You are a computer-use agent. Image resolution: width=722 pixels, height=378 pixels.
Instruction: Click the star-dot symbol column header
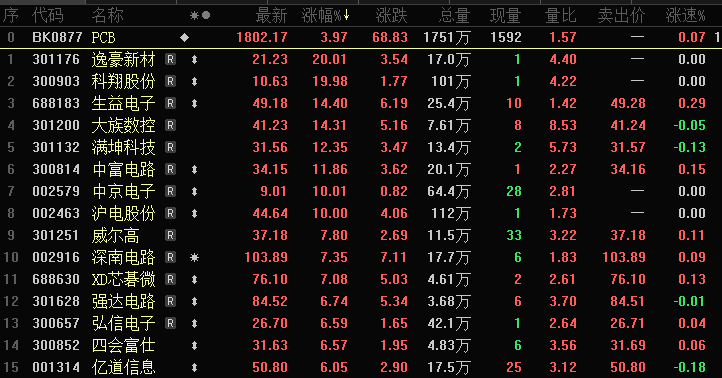pyautogui.click(x=200, y=16)
